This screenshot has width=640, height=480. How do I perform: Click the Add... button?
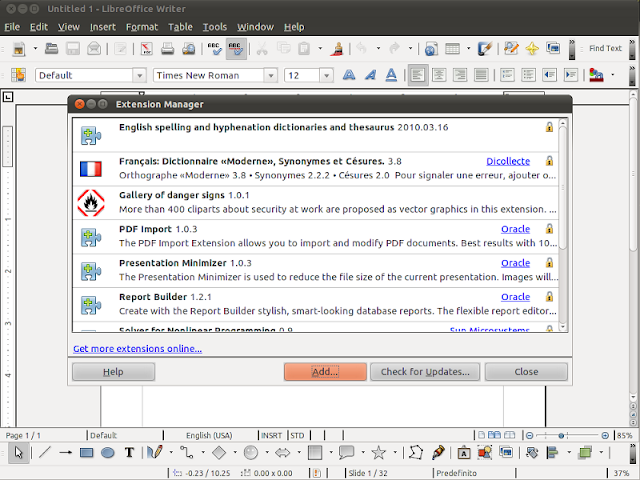(x=325, y=372)
